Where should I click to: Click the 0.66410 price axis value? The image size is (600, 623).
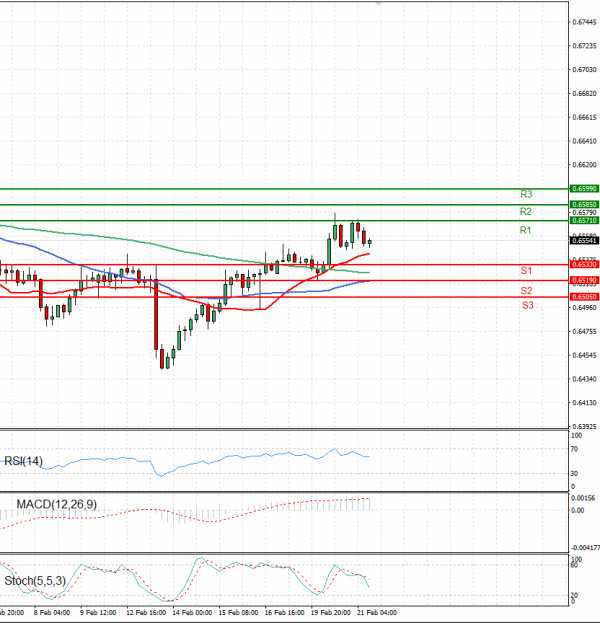(x=584, y=141)
